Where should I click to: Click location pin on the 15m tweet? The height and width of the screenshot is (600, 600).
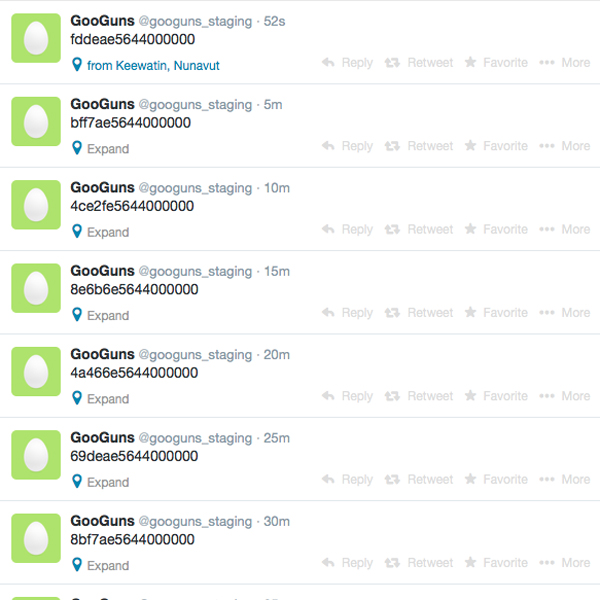pyautogui.click(x=77, y=315)
